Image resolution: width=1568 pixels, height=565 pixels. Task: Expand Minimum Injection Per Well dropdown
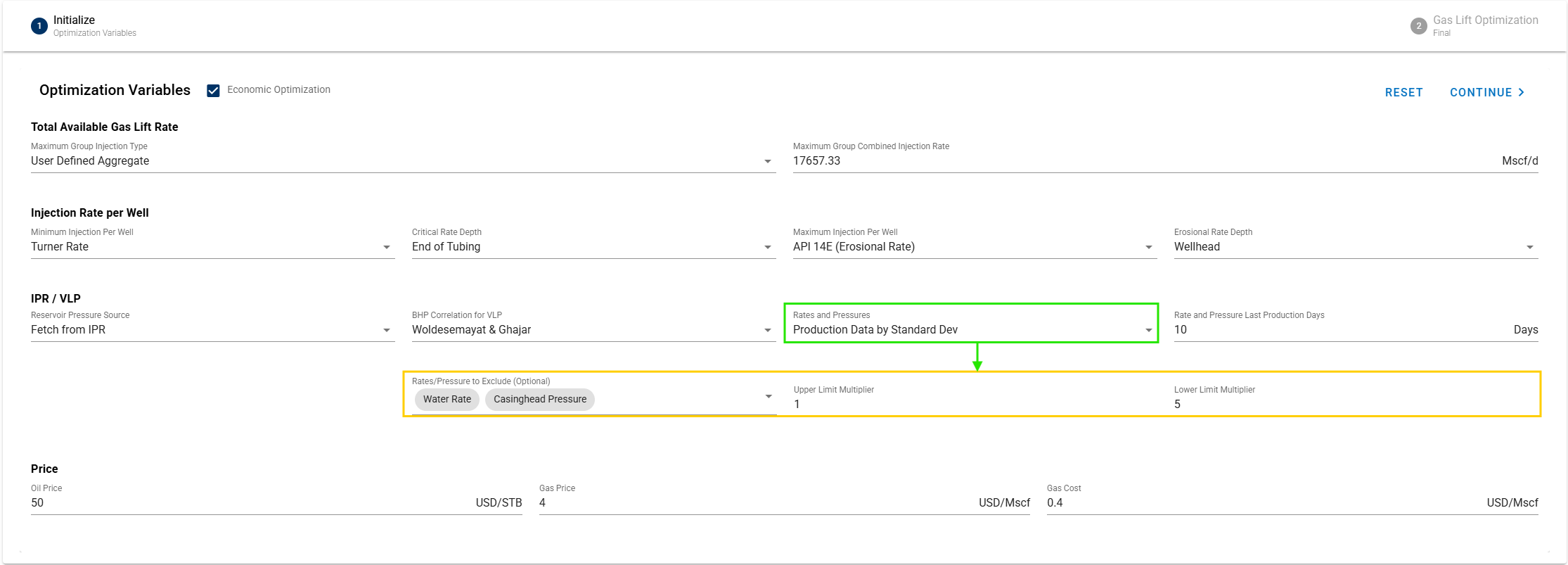212,247
